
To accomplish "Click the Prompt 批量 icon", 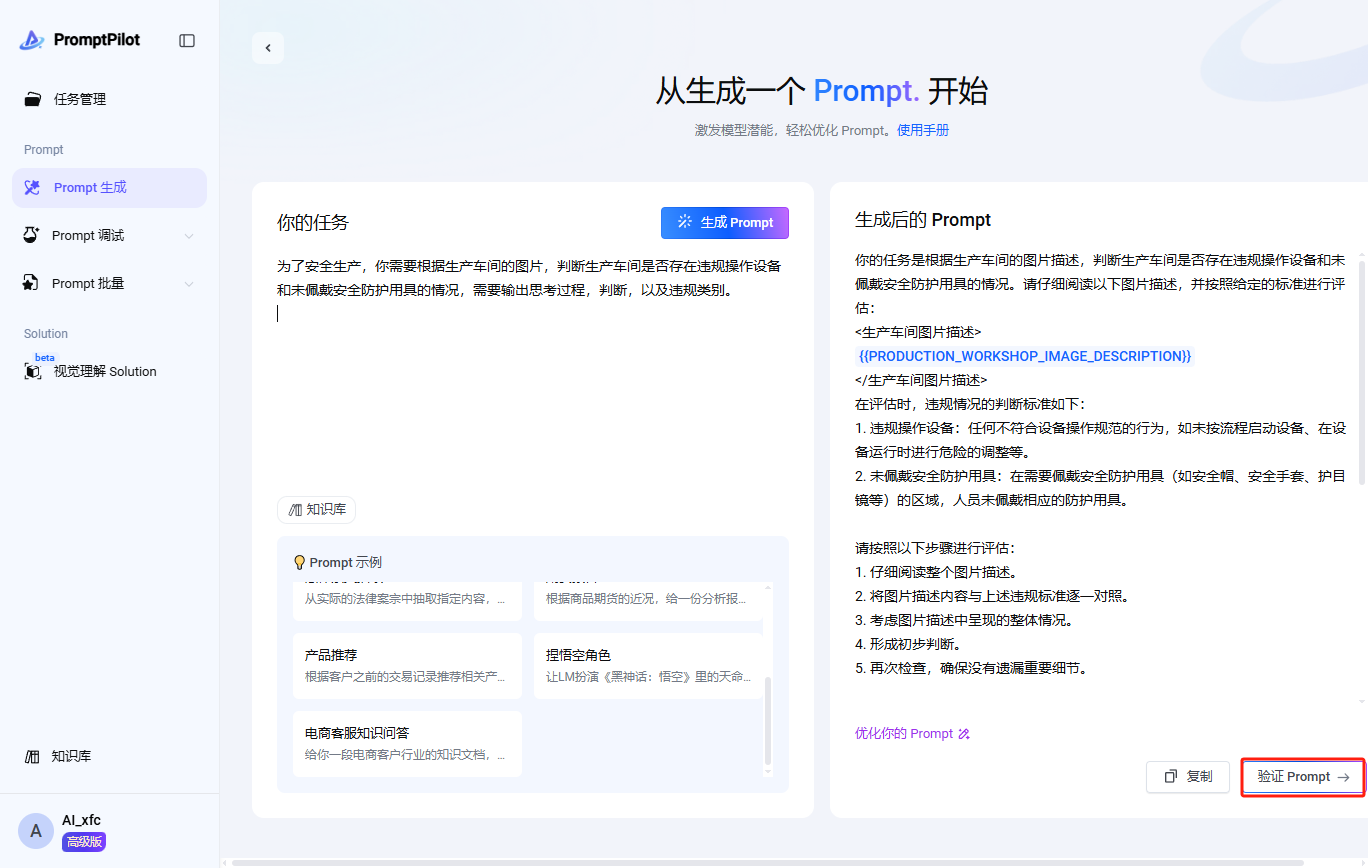I will (32, 283).
